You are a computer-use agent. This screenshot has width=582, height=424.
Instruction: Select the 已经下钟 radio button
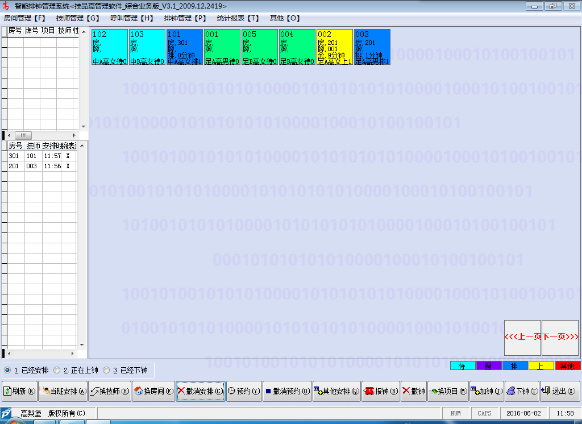pyautogui.click(x=107, y=370)
